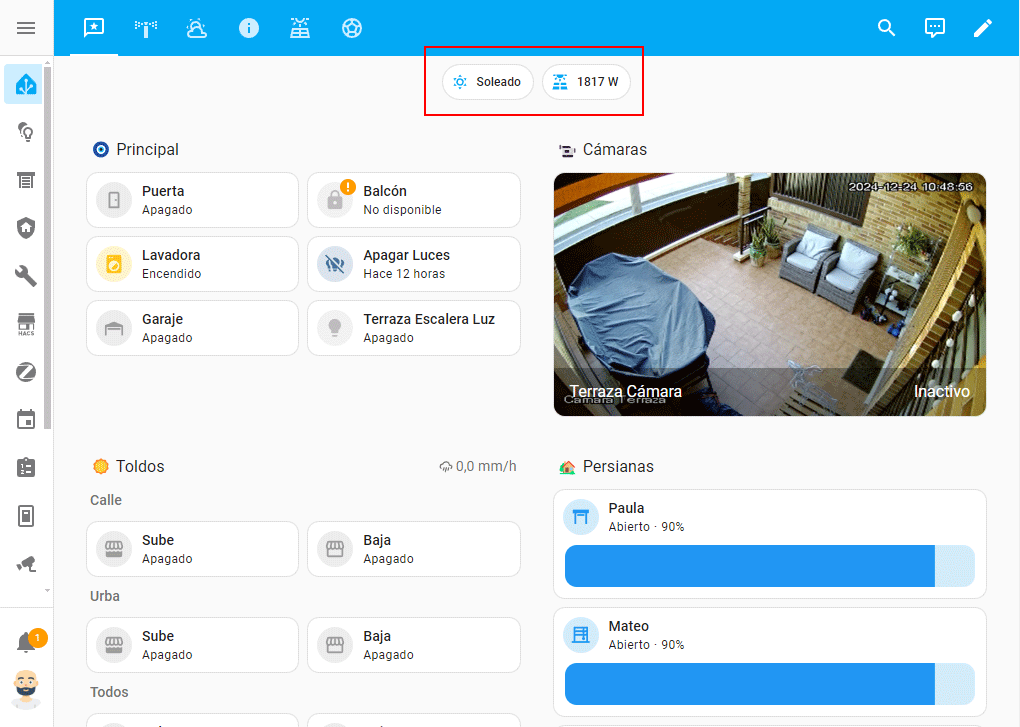Image resolution: width=1020 pixels, height=727 pixels.
Task: Toggle the Terraza Escalera Luz tile
Action: click(414, 328)
